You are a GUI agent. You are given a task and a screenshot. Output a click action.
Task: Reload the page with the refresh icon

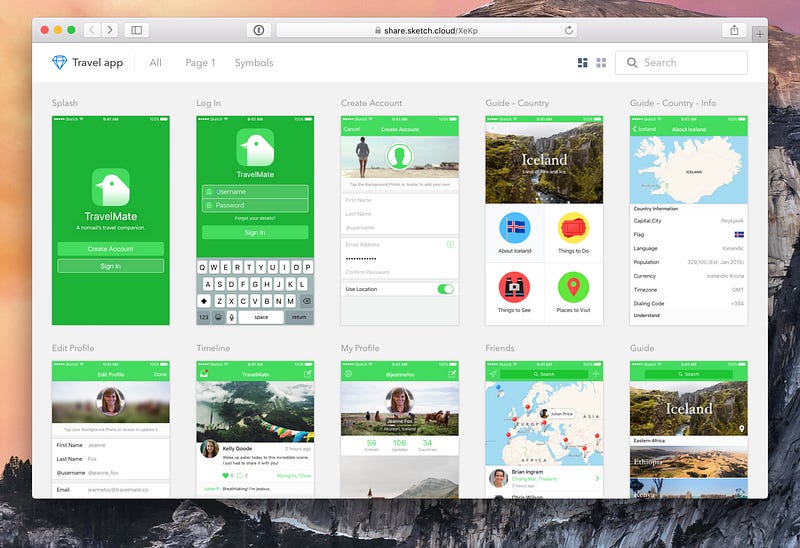pos(568,31)
